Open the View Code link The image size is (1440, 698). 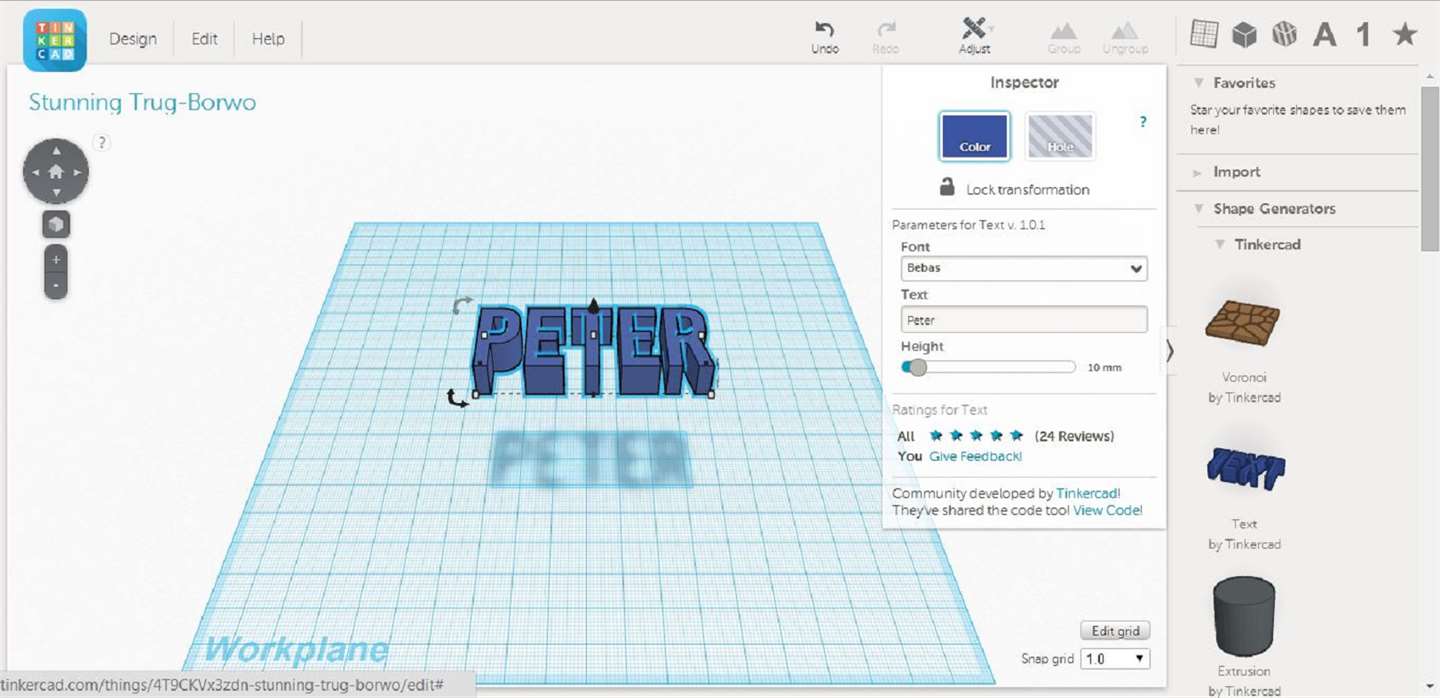pos(1107,510)
